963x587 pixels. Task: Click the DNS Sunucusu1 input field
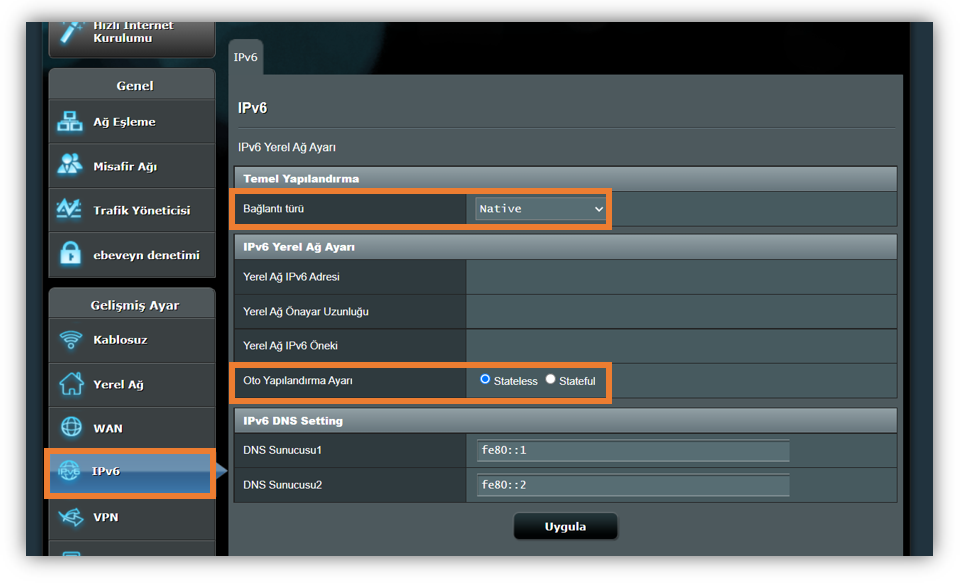(x=632, y=451)
